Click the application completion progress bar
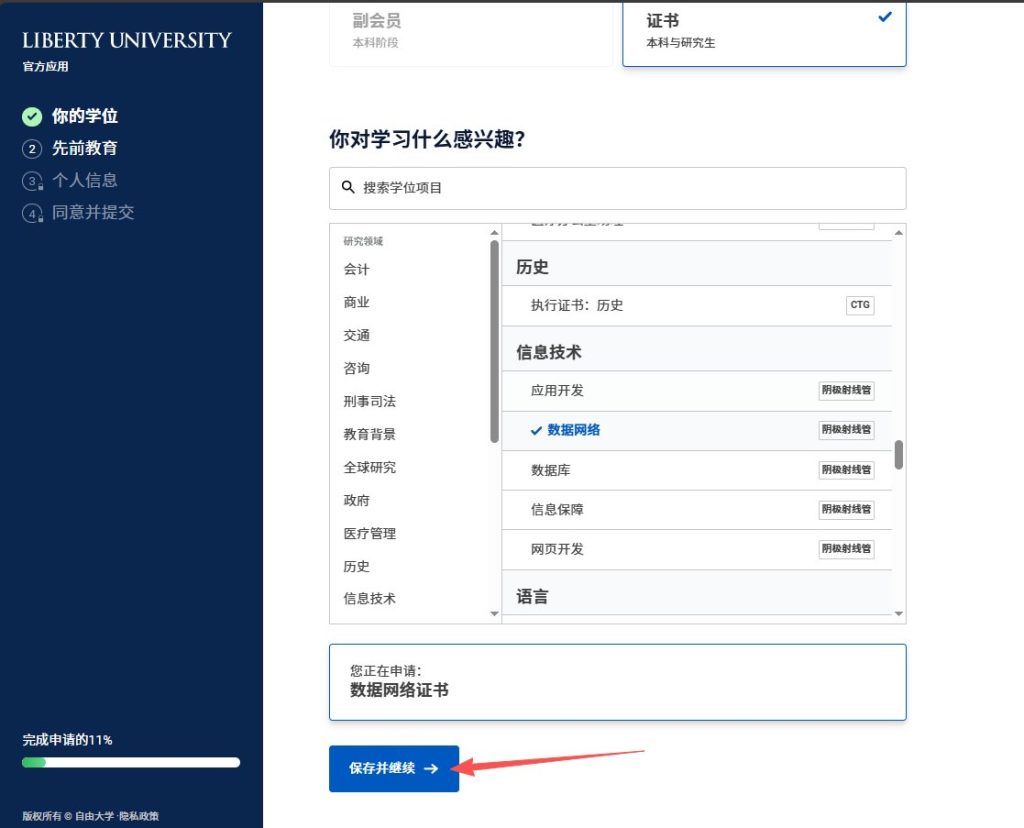 (x=130, y=762)
